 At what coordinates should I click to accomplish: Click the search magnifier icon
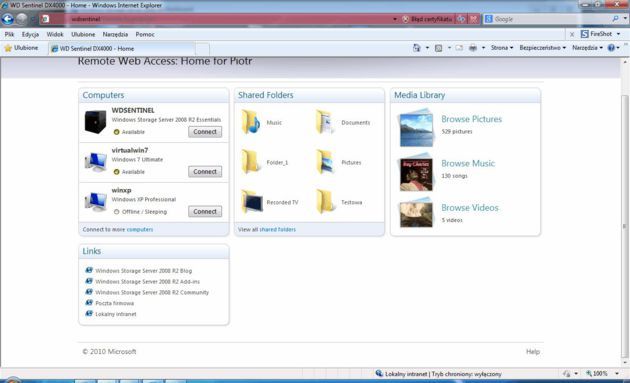(x=615, y=18)
